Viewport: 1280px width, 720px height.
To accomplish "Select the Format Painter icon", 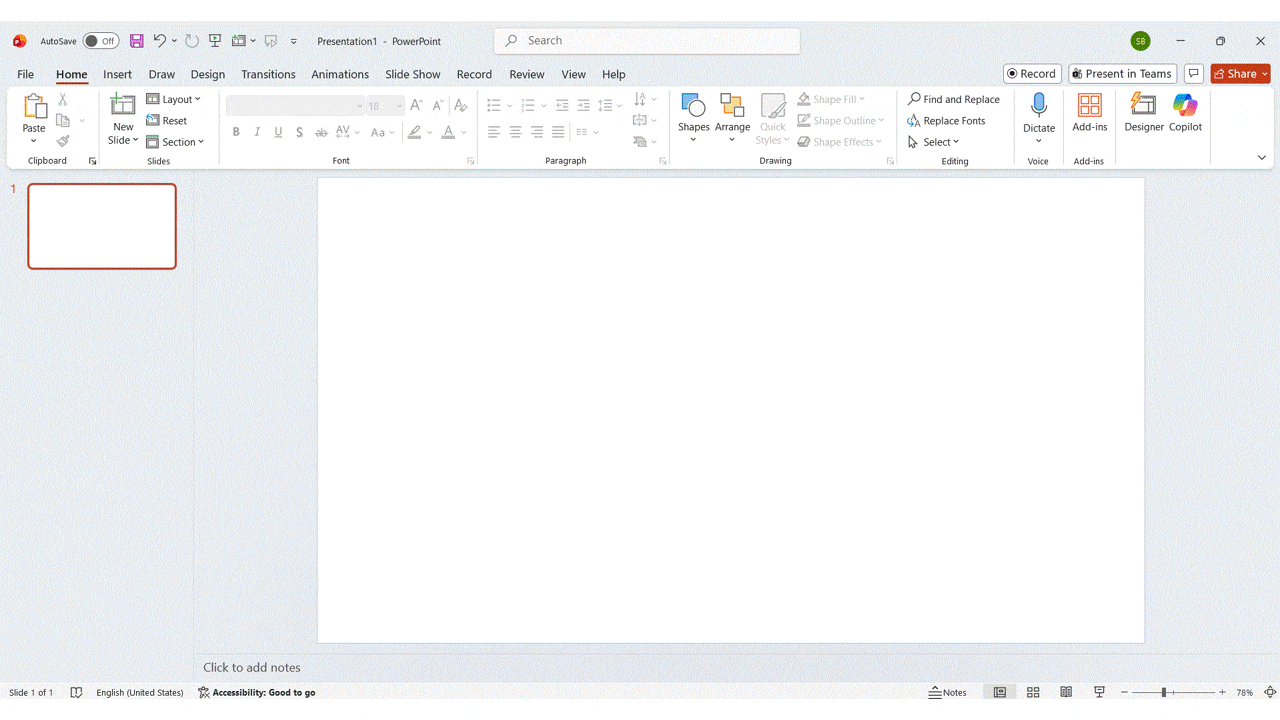I will pos(60,139).
